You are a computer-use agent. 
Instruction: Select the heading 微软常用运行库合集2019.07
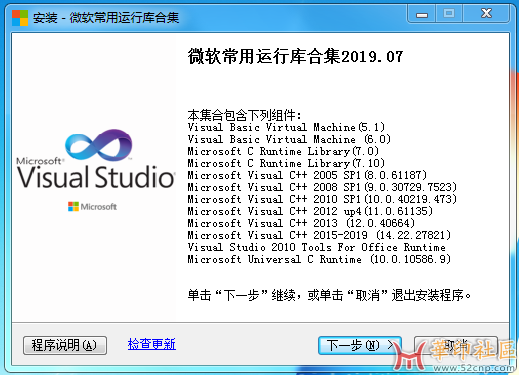[x=295, y=56]
